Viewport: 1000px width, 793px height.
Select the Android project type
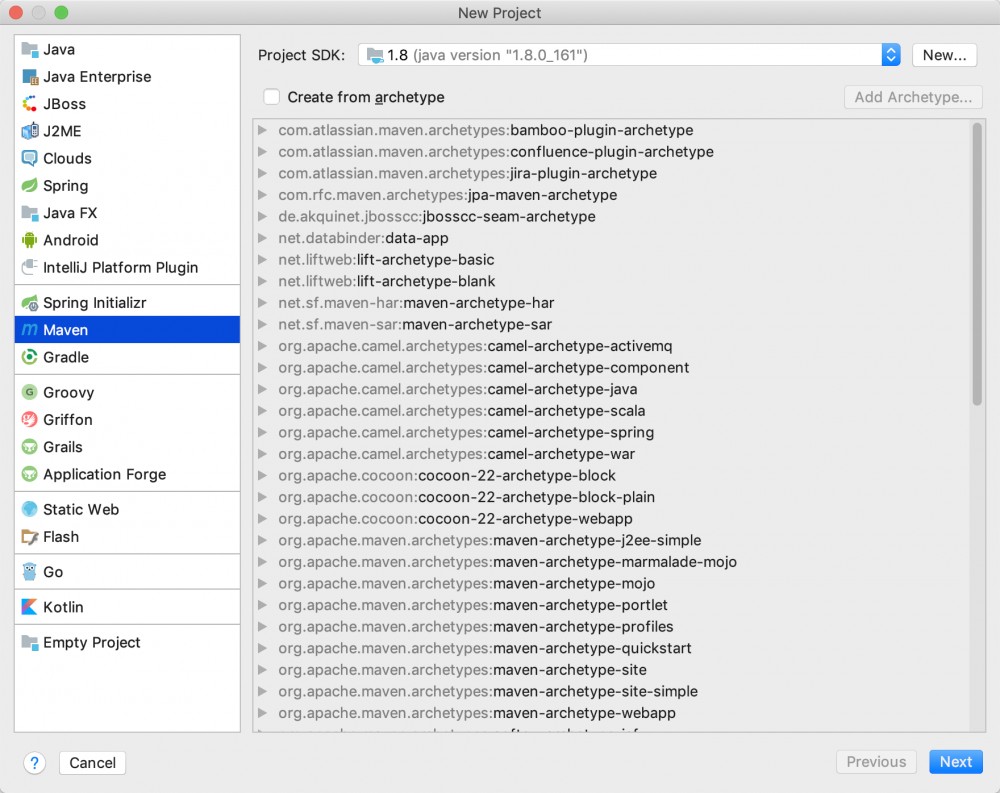pyautogui.click(x=70, y=240)
